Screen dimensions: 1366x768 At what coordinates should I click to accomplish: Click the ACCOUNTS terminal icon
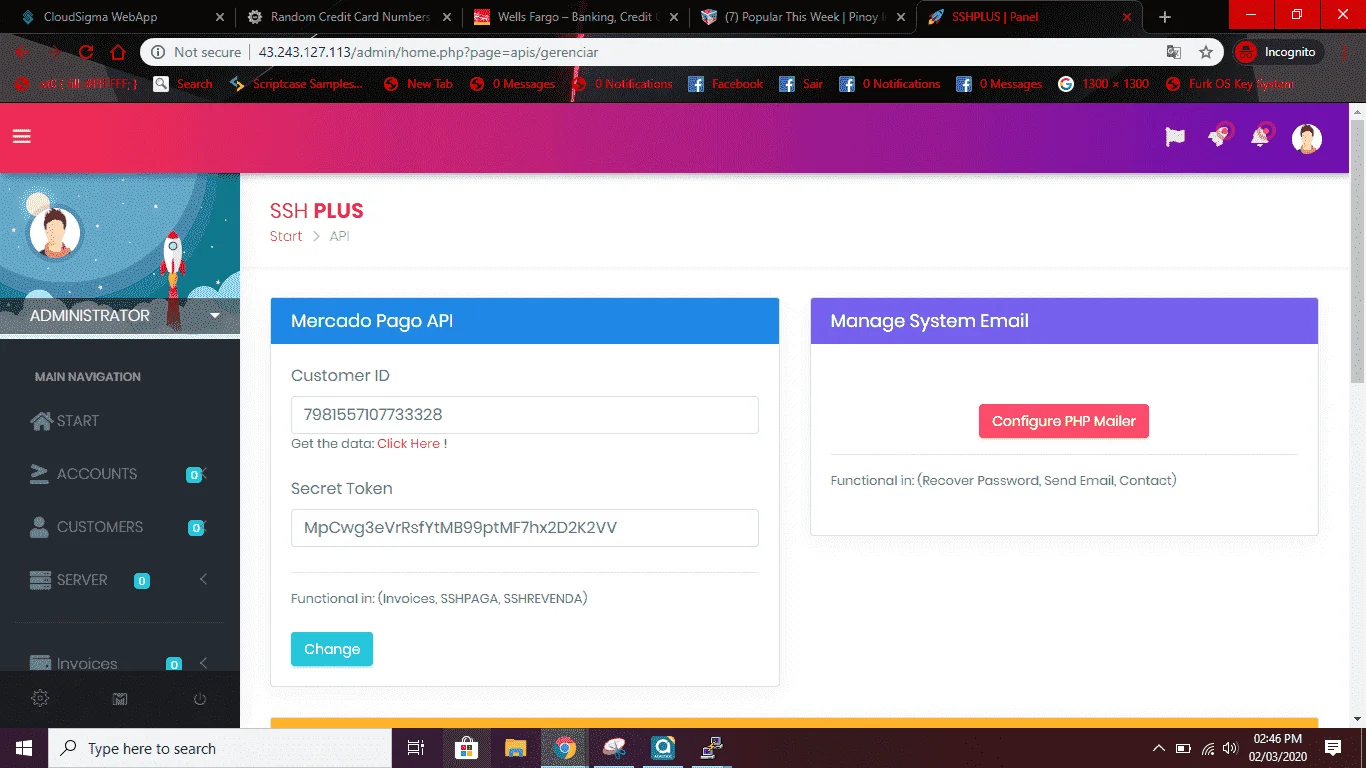[40, 474]
